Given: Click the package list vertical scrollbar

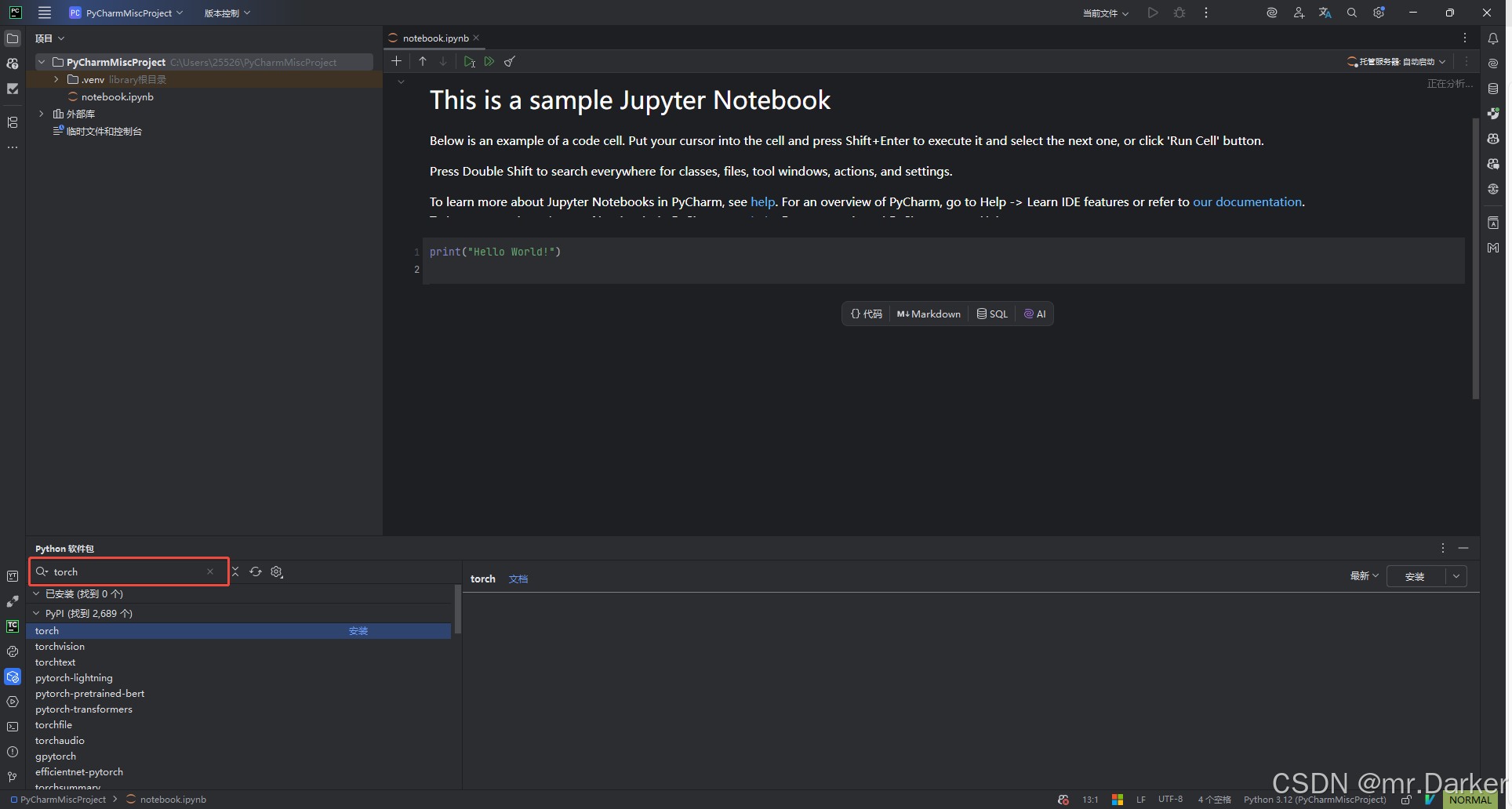Looking at the screenshot, I should (x=457, y=610).
